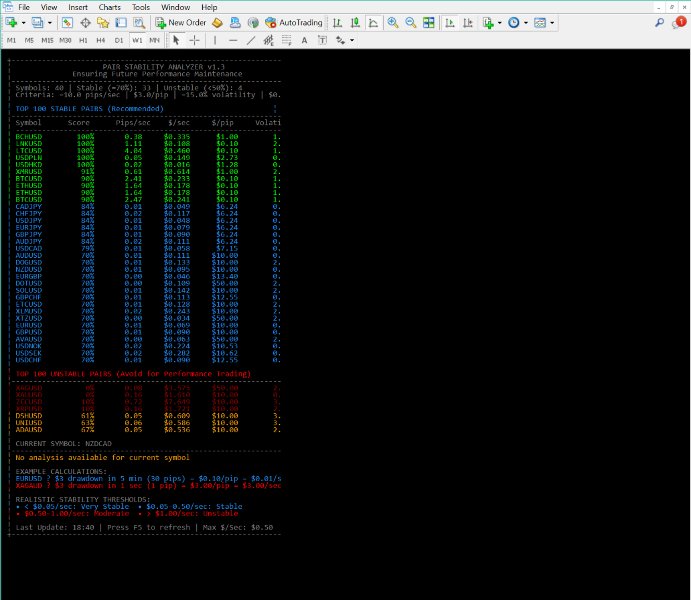Switch to MN timeframe
The height and width of the screenshot is (600, 691).
point(154,40)
